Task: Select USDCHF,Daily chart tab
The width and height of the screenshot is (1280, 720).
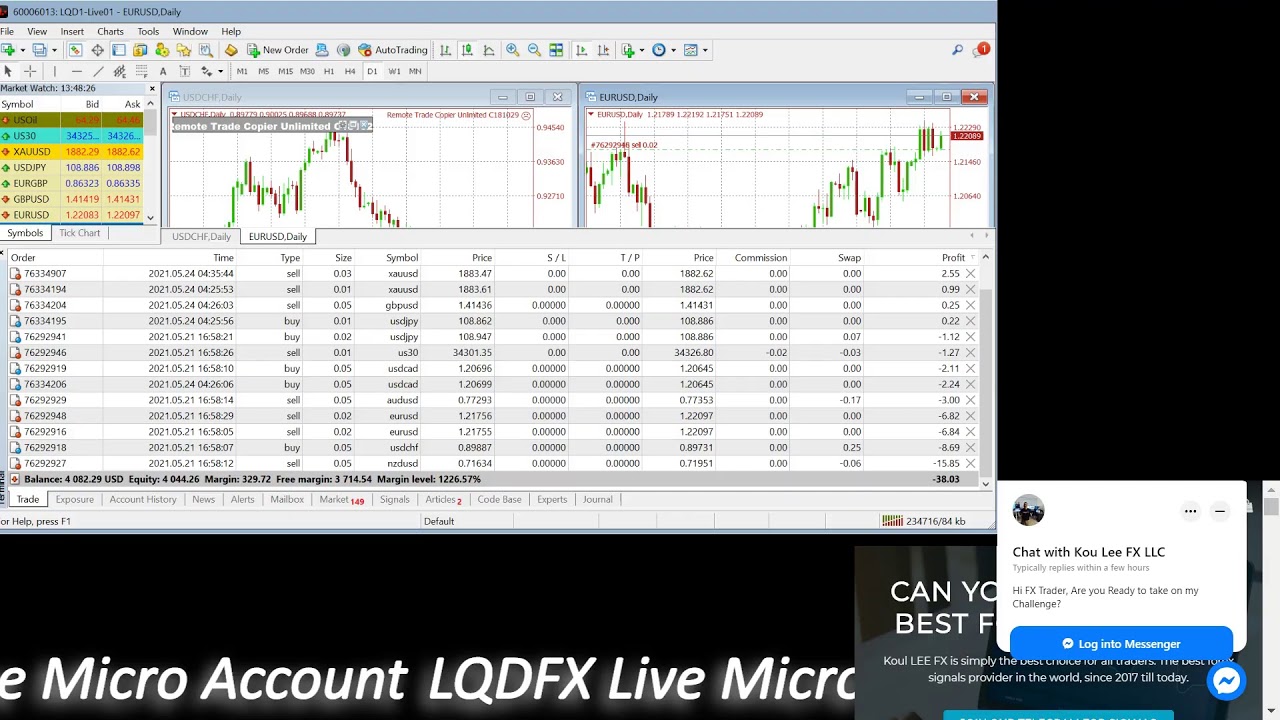Action: 201,237
